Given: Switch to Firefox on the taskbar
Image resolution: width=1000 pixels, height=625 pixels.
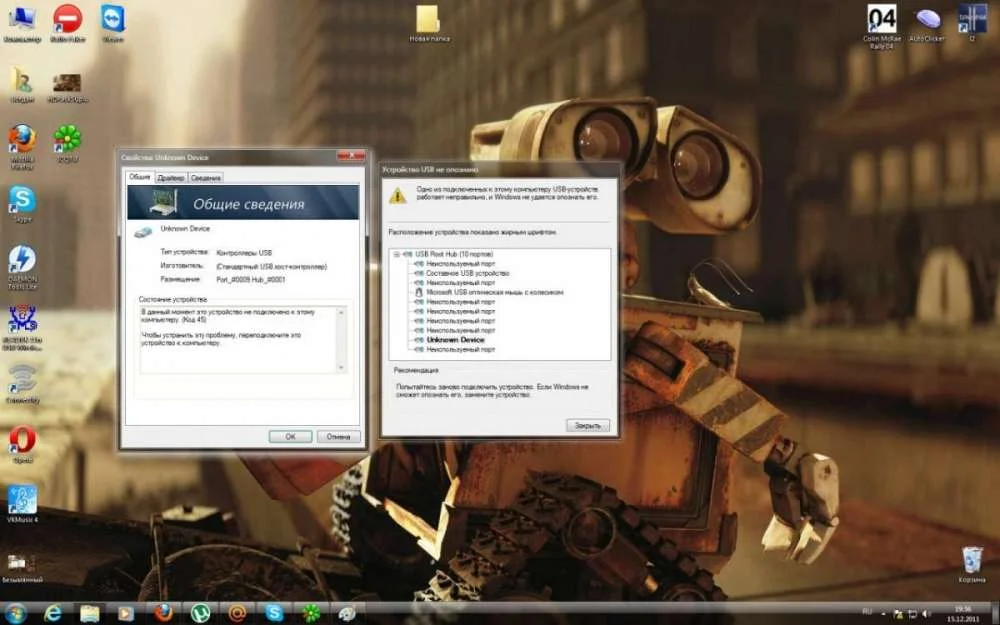Looking at the screenshot, I should 163,614.
